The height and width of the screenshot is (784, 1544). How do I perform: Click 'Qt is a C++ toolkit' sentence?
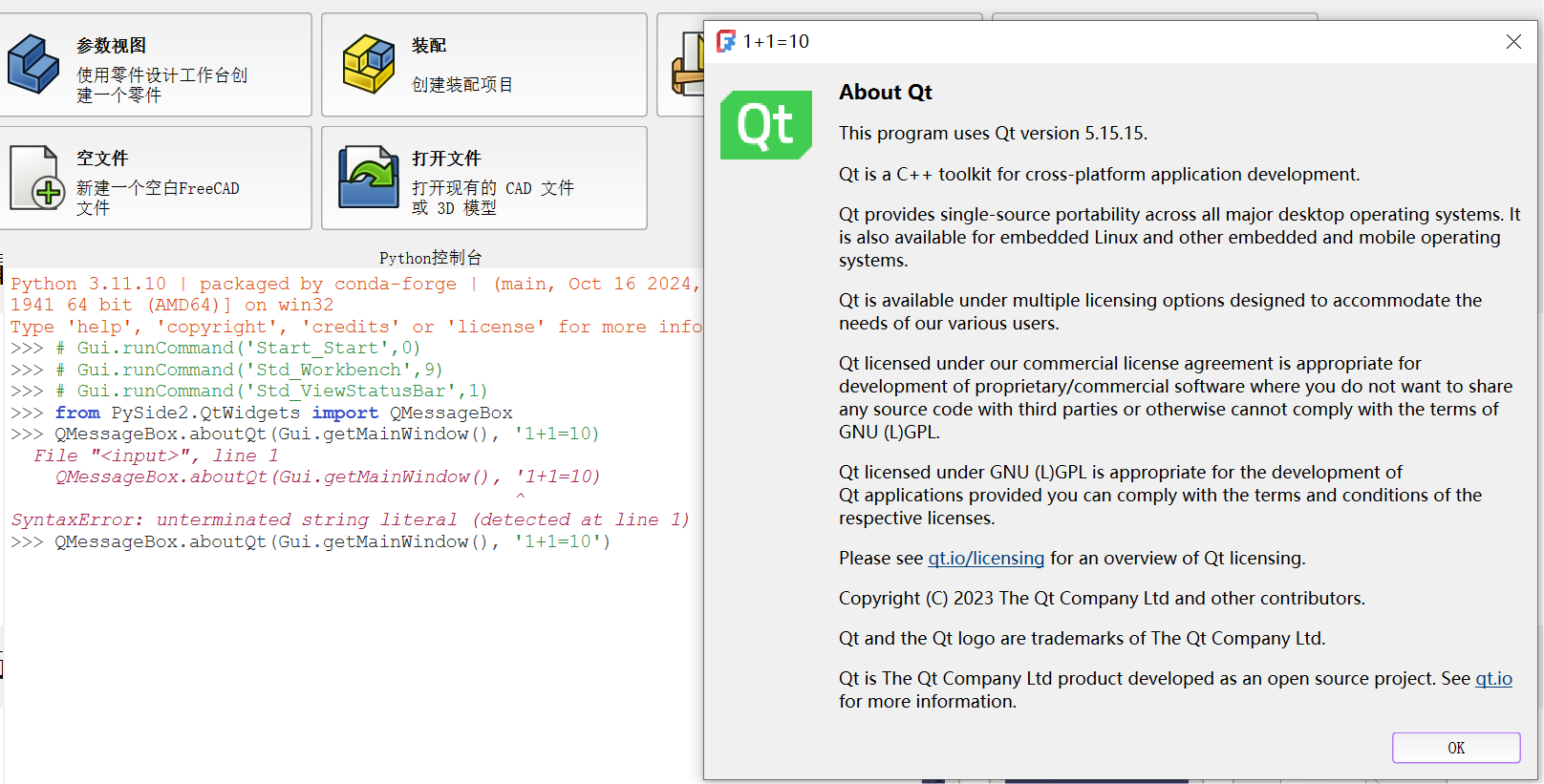[x=1099, y=174]
